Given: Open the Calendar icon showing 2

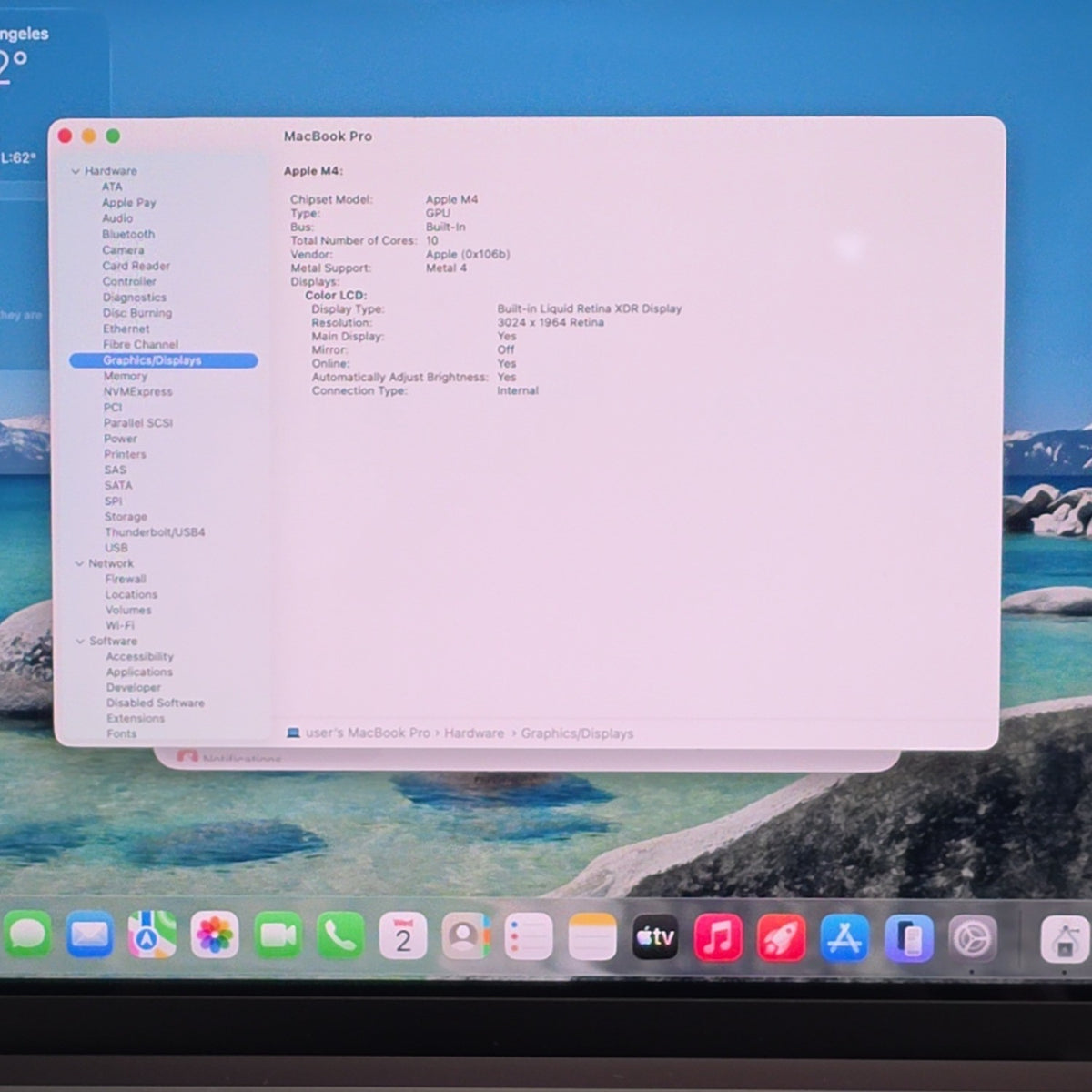Looking at the screenshot, I should click(403, 935).
